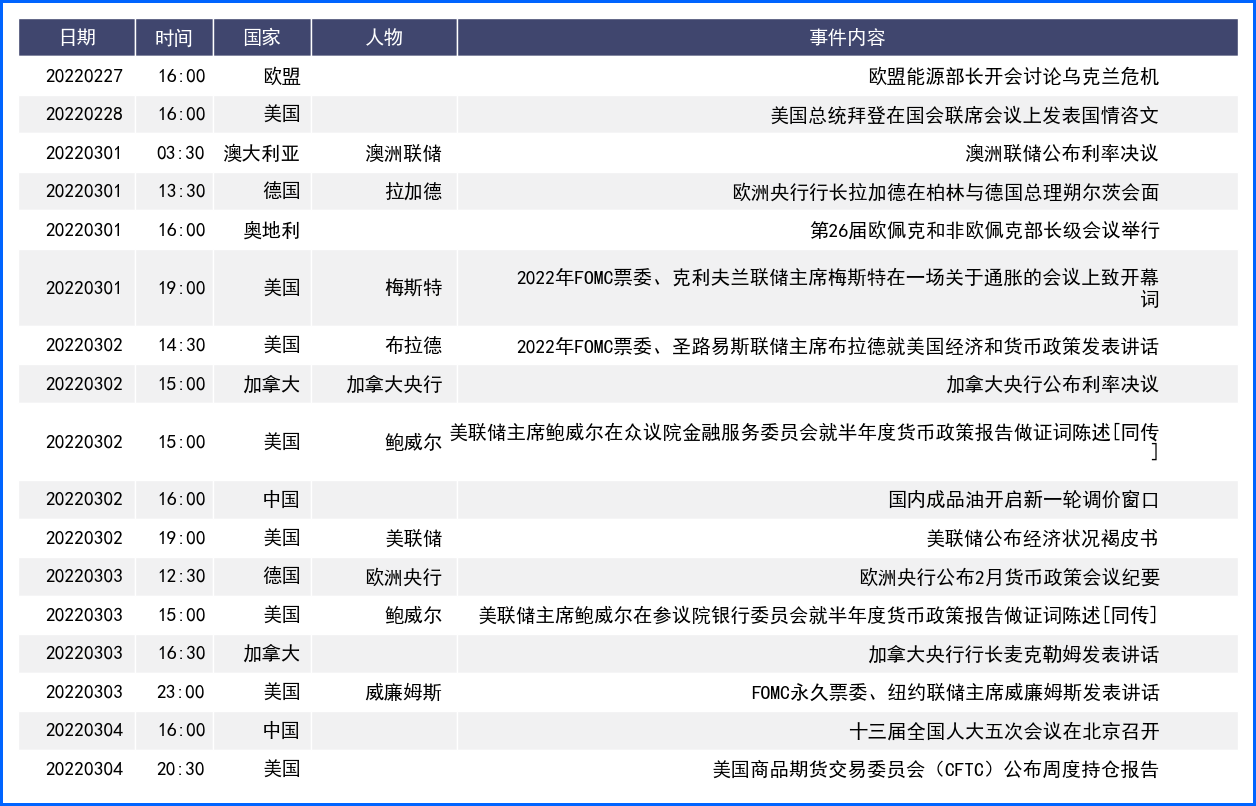Click the 时间 column header

click(x=174, y=38)
